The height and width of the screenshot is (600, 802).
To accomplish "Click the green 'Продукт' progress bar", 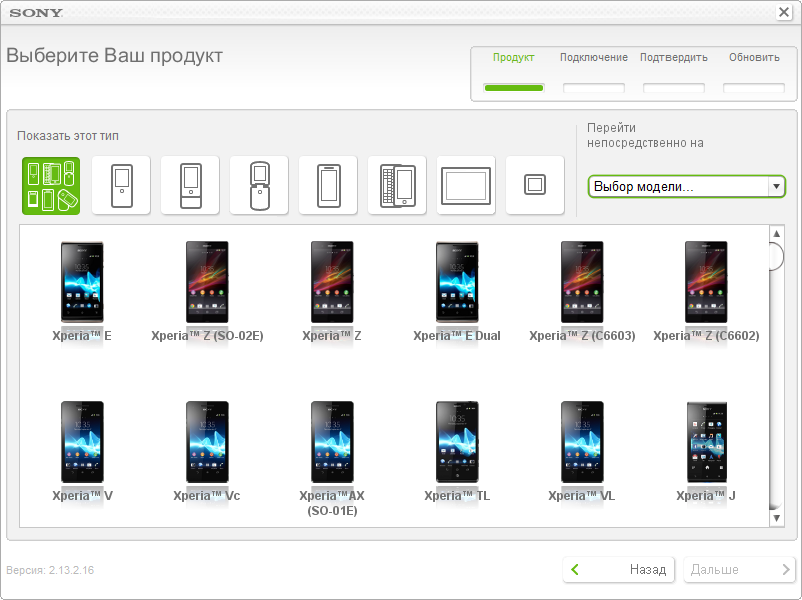I will (514, 88).
